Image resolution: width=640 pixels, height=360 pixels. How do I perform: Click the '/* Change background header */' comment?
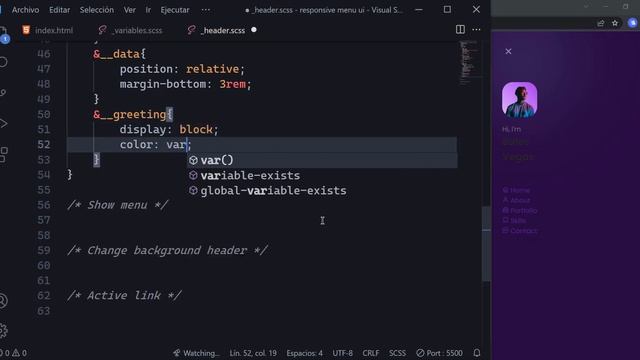point(167,250)
